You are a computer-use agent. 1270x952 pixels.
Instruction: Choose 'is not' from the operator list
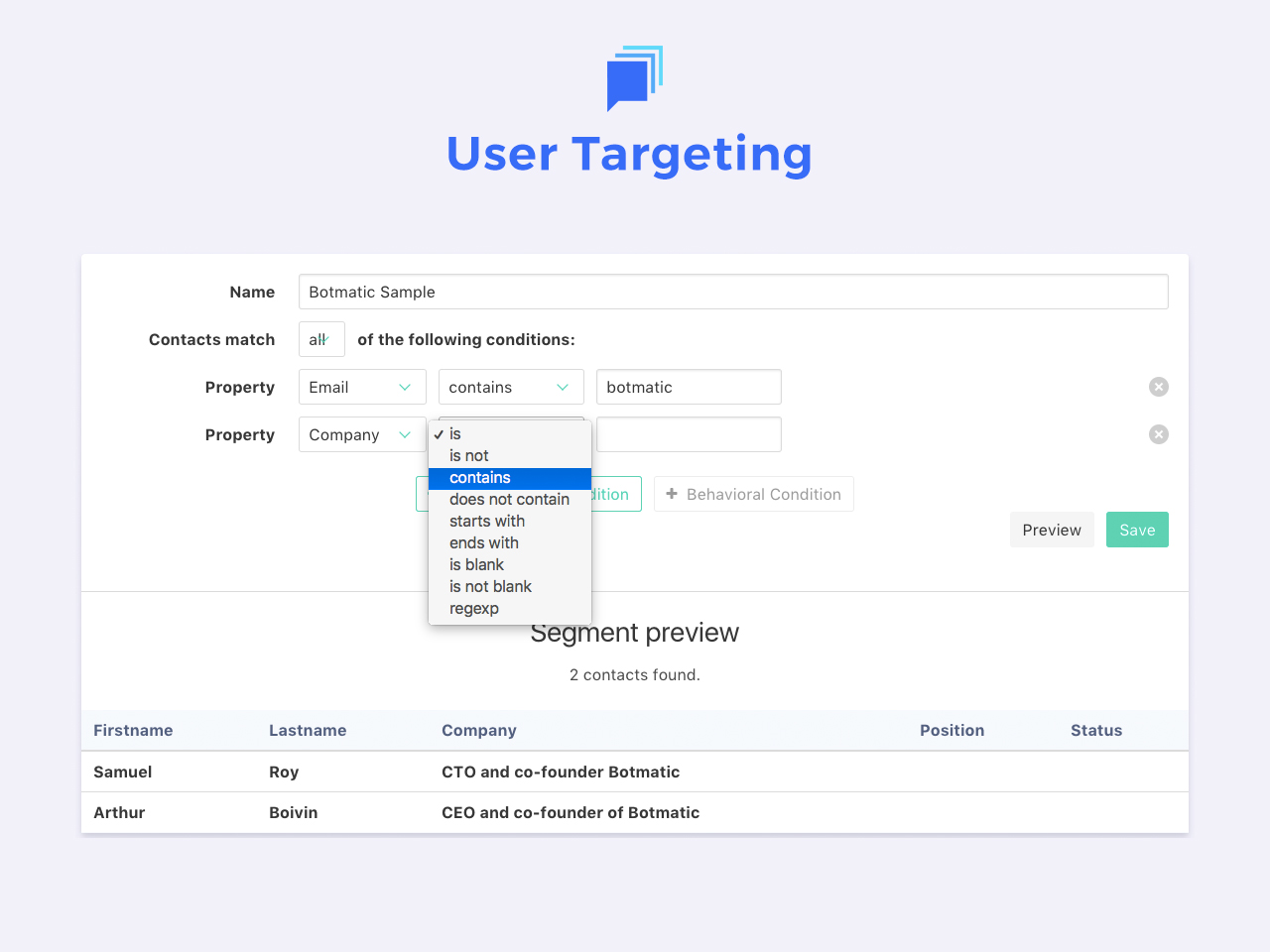[510, 455]
